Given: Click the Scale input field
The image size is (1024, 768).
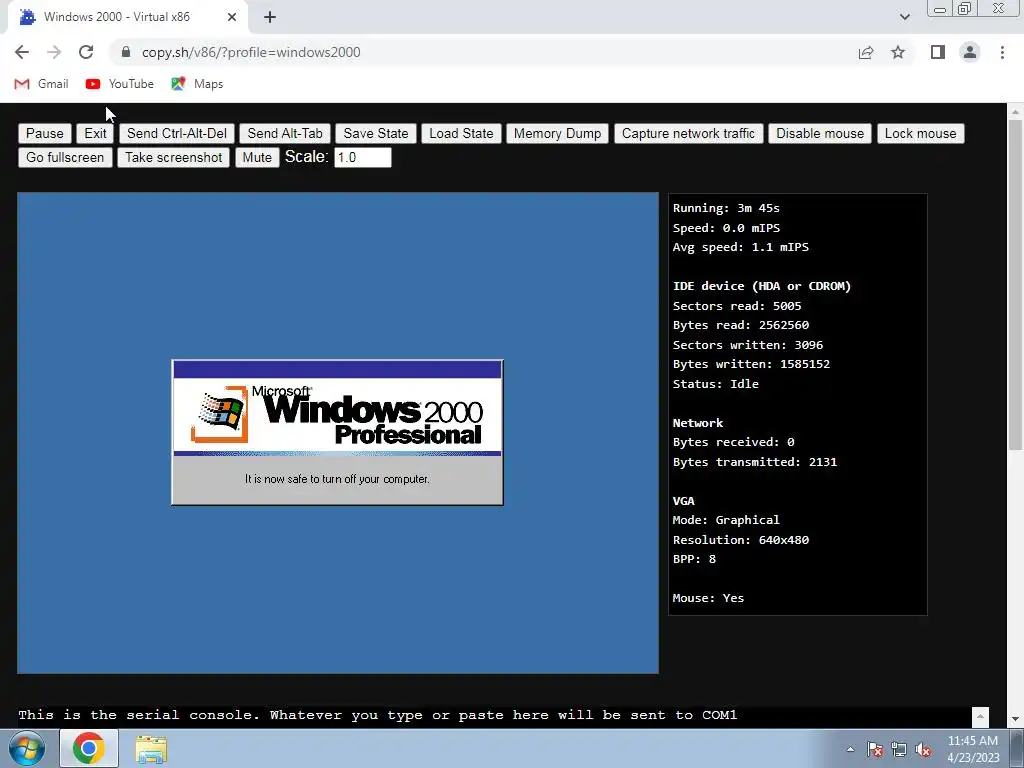Looking at the screenshot, I should point(362,157).
